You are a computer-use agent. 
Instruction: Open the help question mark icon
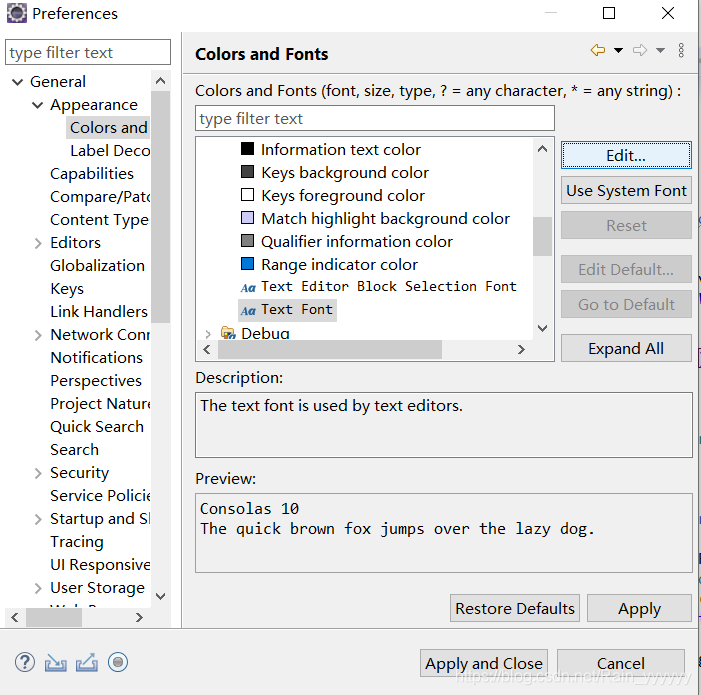coord(25,662)
